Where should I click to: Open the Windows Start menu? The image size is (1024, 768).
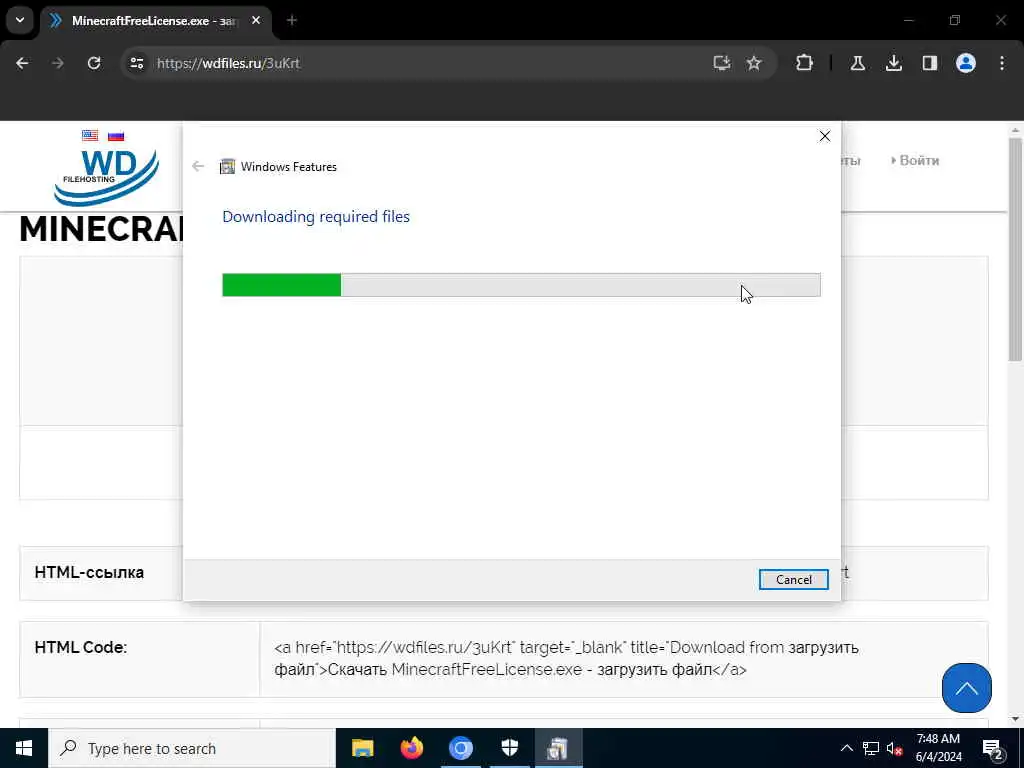(x=24, y=748)
